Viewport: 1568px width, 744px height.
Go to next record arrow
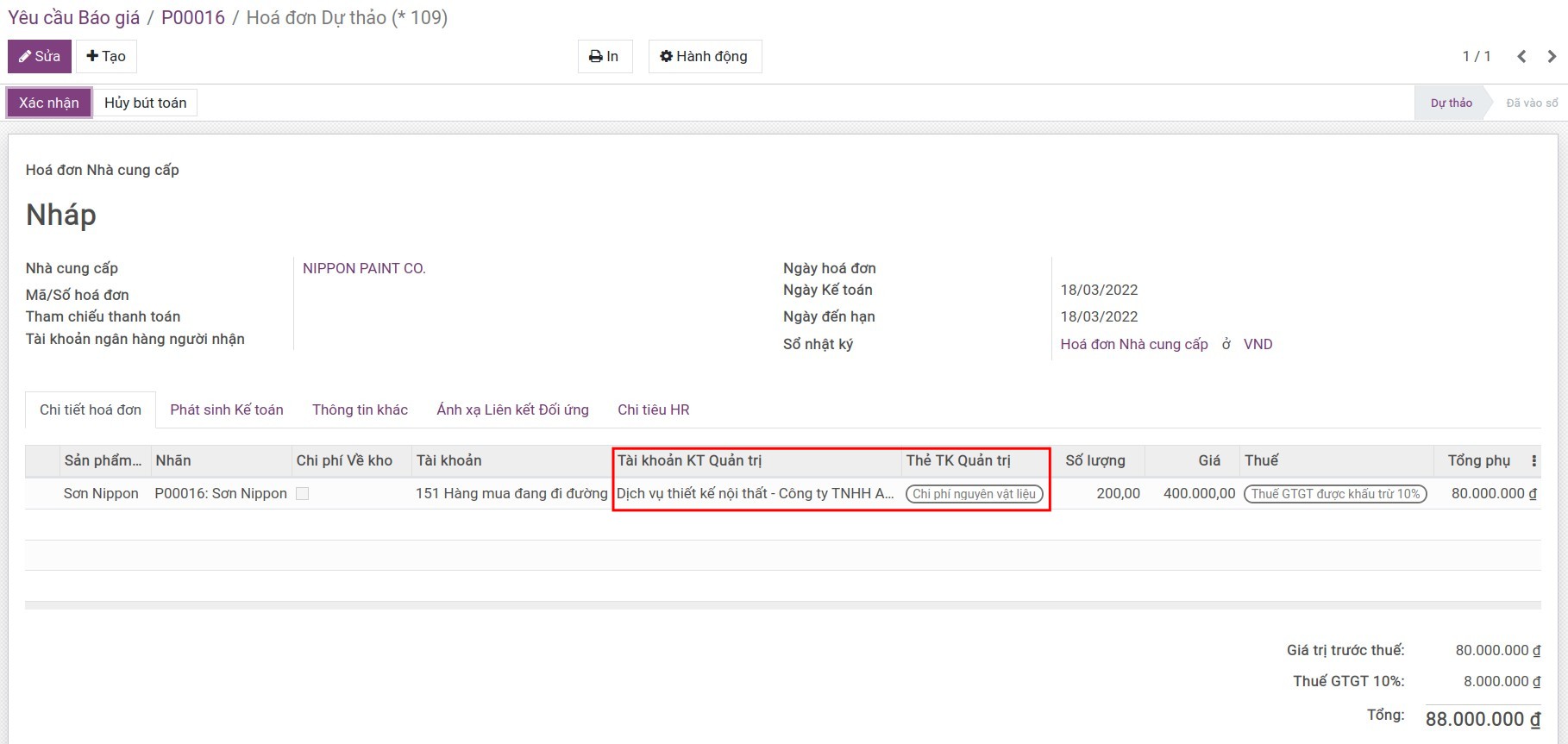(1552, 57)
